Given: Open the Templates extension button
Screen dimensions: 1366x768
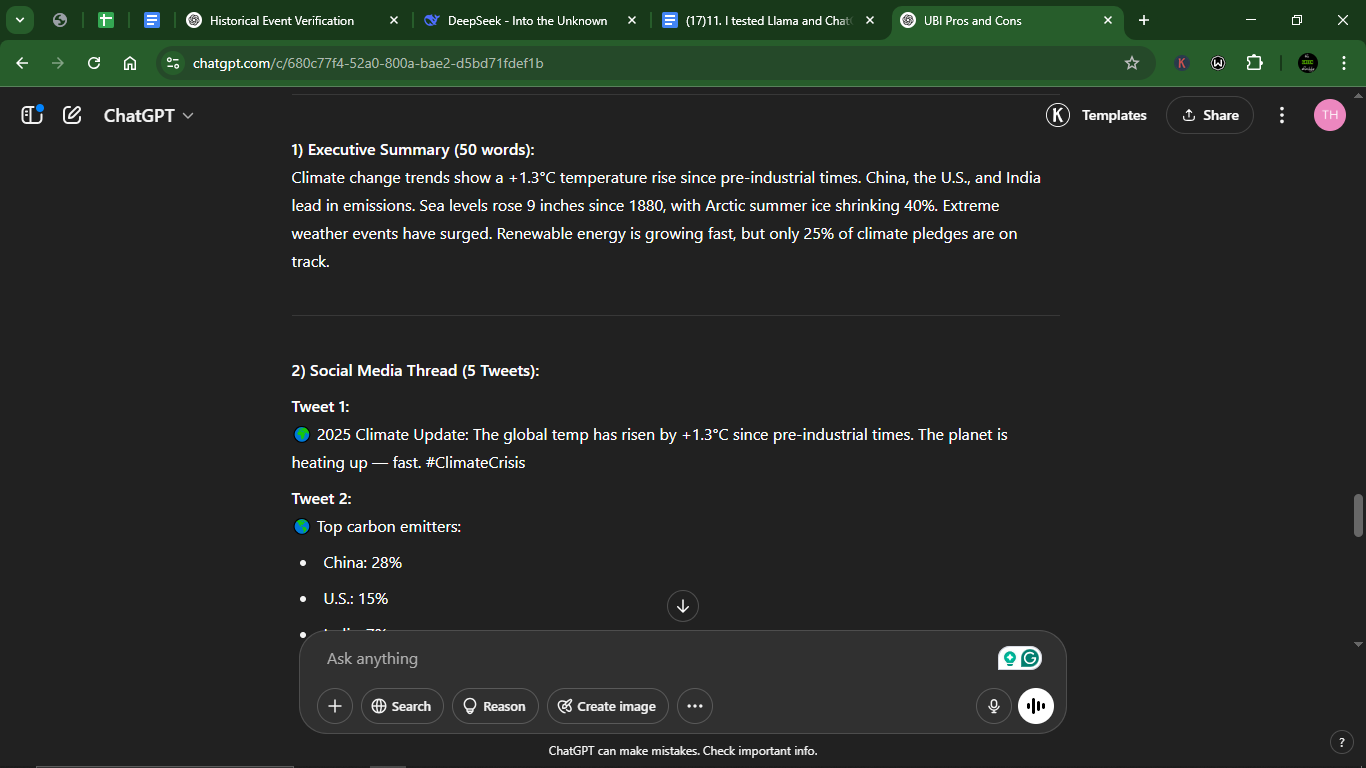Looking at the screenshot, I should pyautogui.click(x=1096, y=115).
